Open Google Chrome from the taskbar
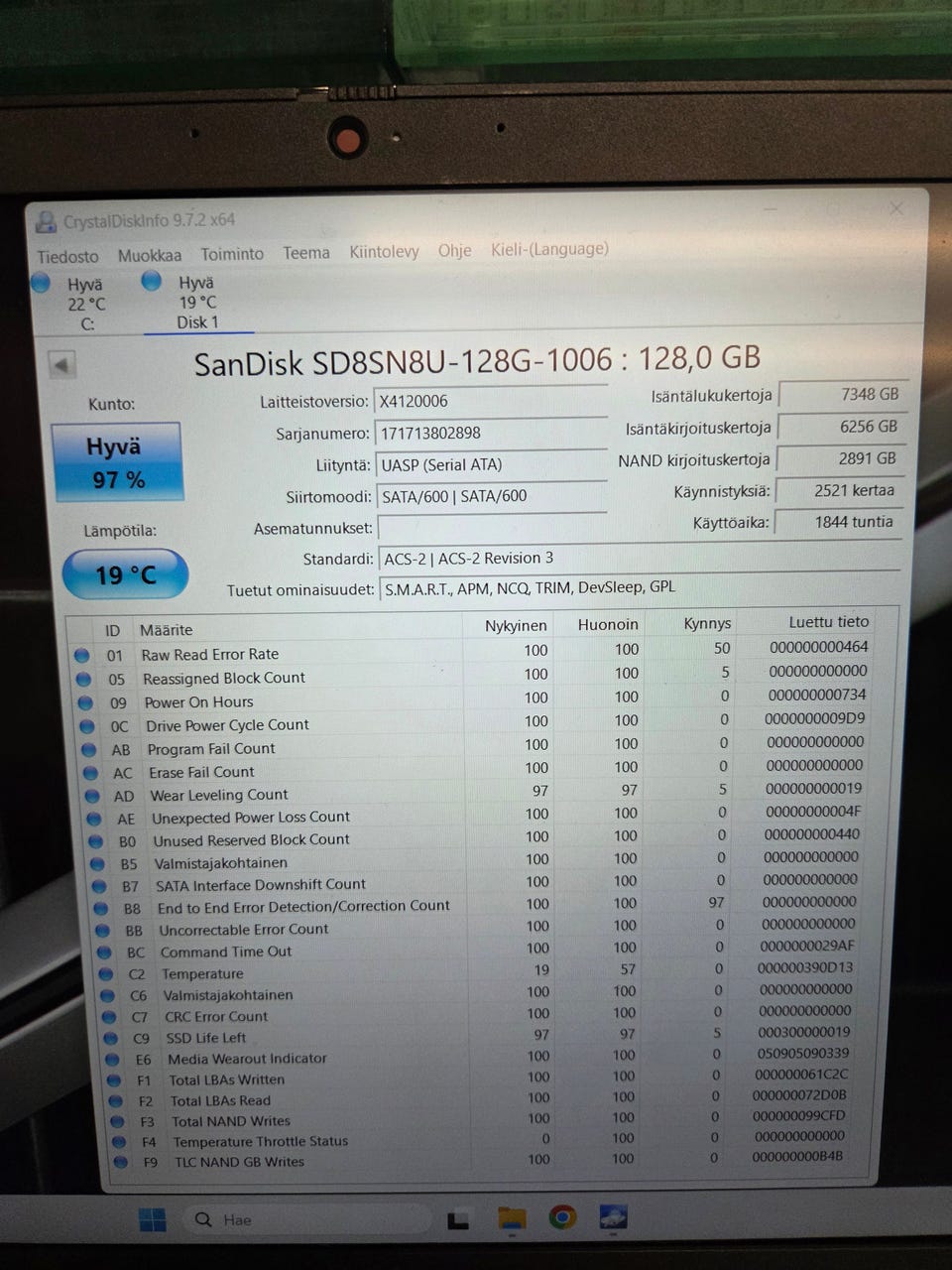952x1270 pixels. pos(562,1217)
